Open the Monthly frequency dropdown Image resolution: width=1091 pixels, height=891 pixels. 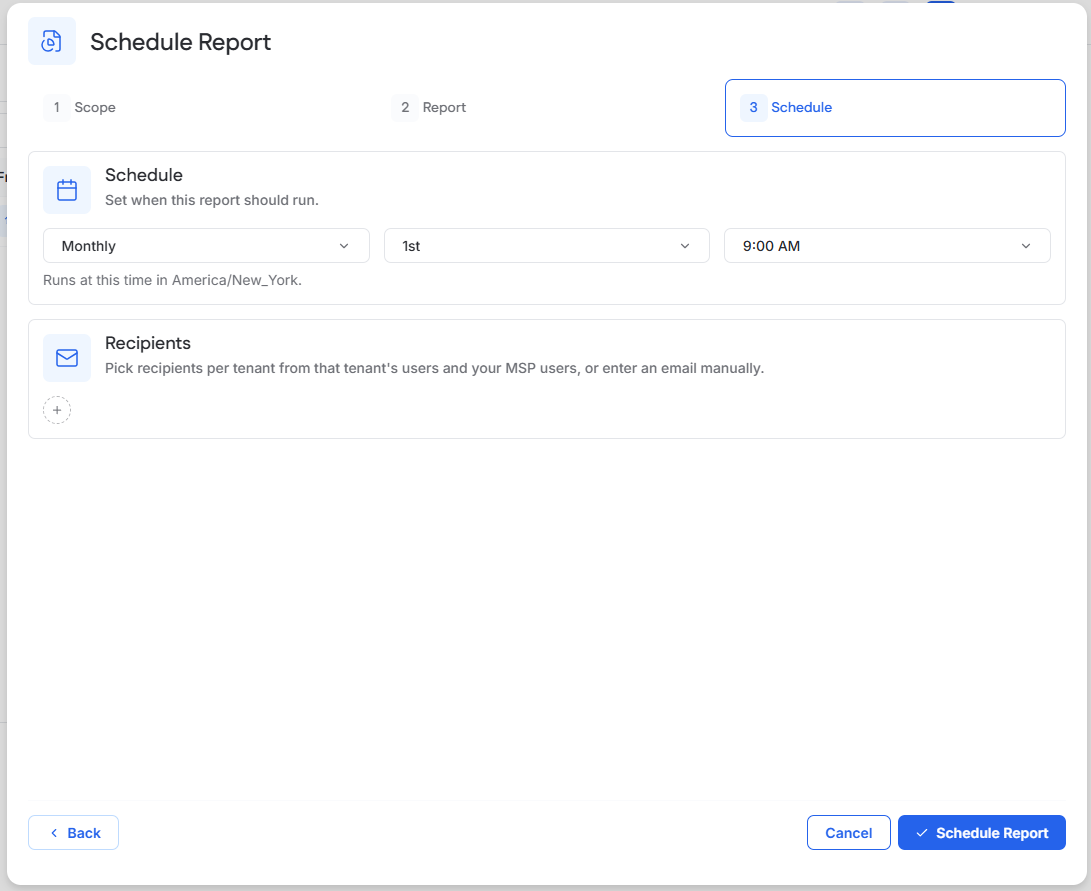tap(206, 246)
